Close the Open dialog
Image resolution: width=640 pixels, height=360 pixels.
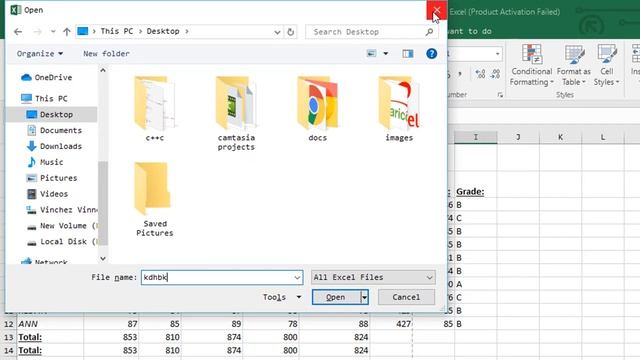coord(436,10)
